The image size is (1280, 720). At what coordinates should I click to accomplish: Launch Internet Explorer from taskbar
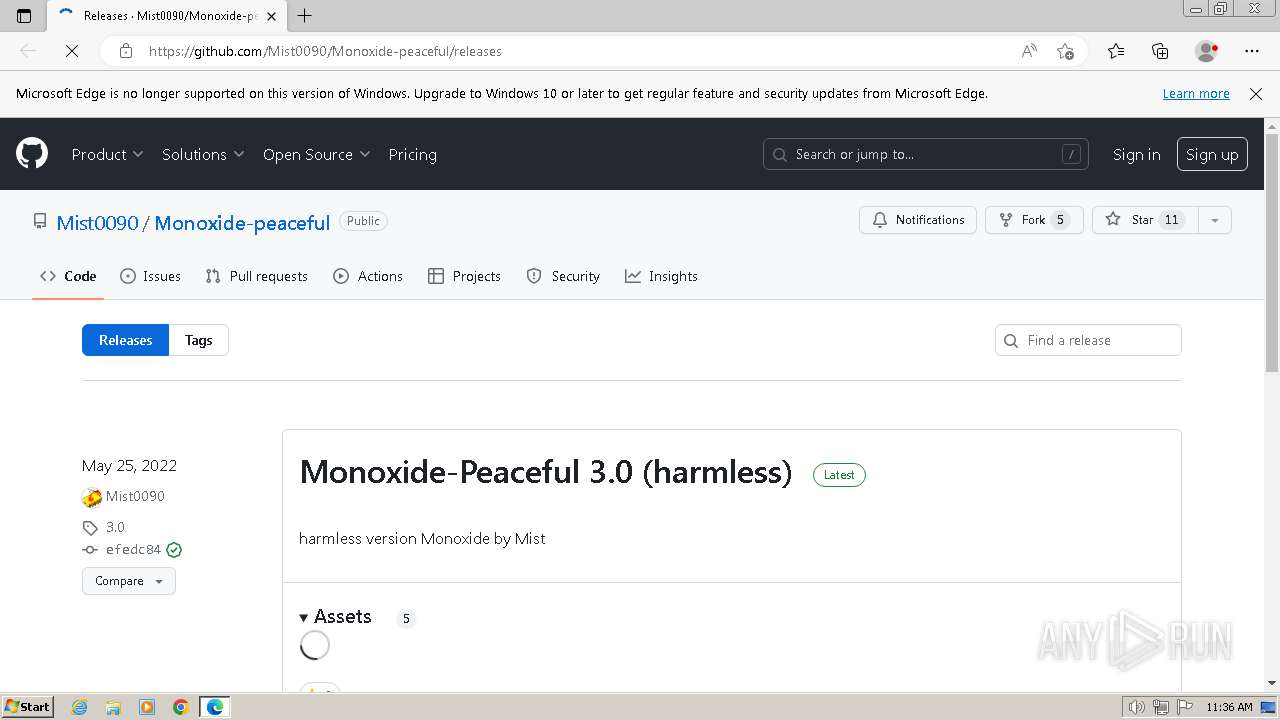(80, 707)
